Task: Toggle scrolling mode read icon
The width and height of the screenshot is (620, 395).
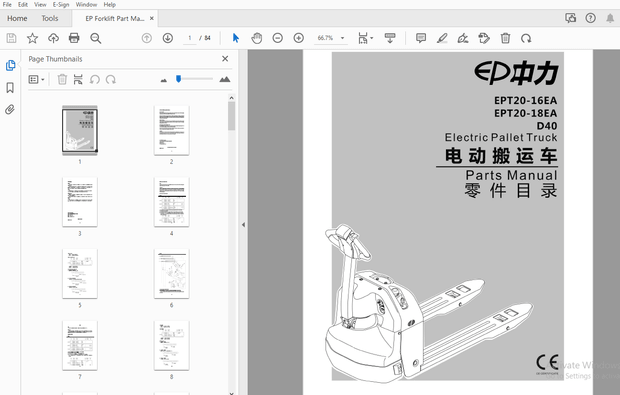Action: [x=390, y=38]
